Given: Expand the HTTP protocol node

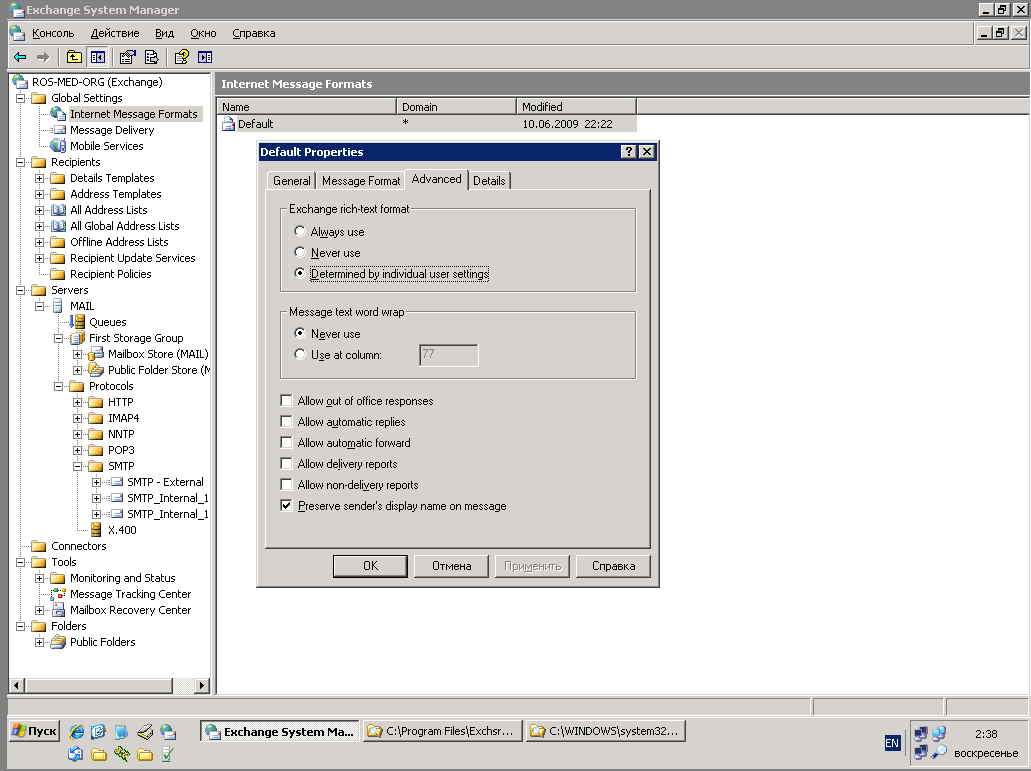Looking at the screenshot, I should tap(78, 402).
